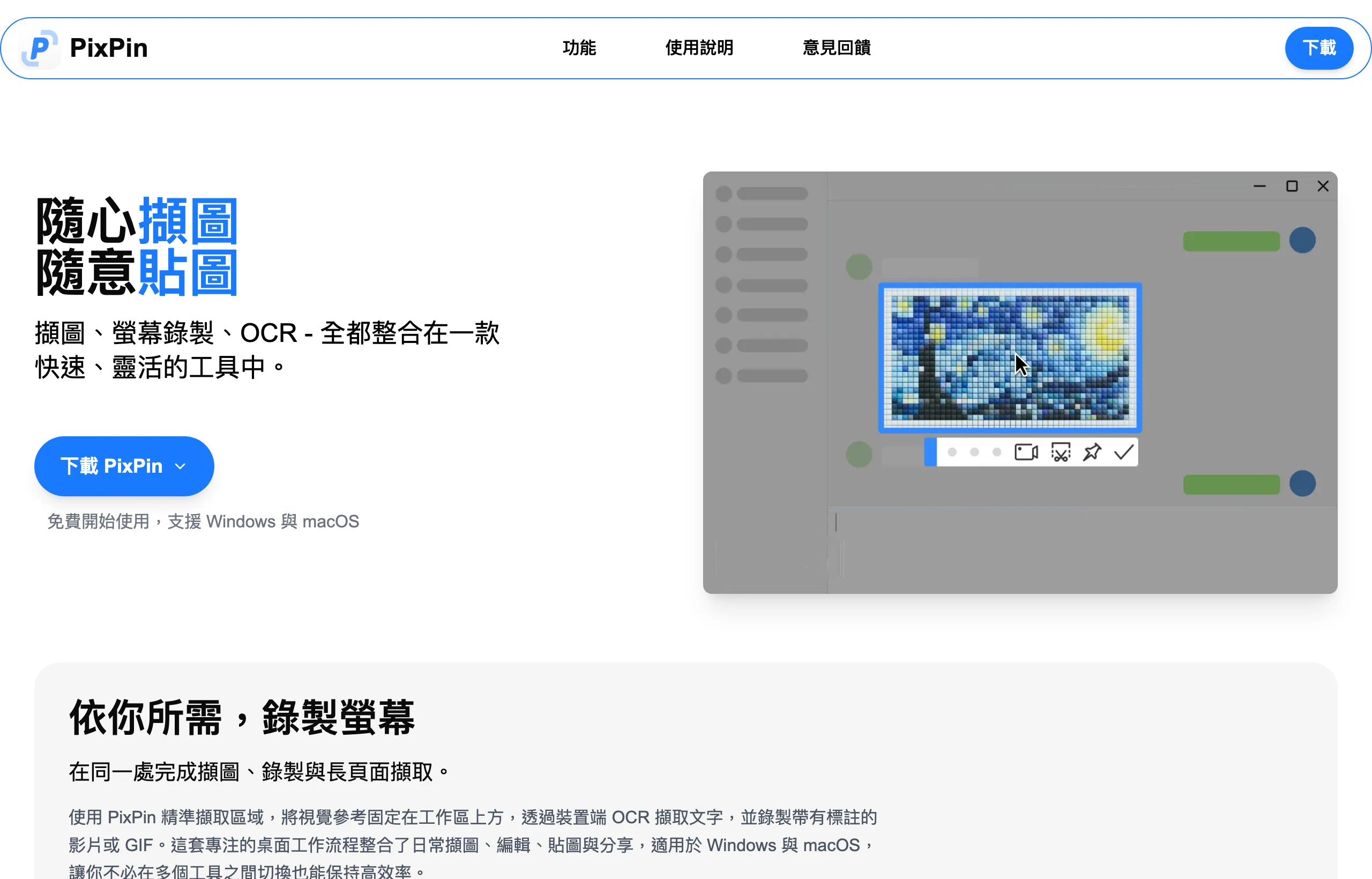The width and height of the screenshot is (1372, 879).
Task: Click the 下載 PixPin button
Action: coord(124,466)
